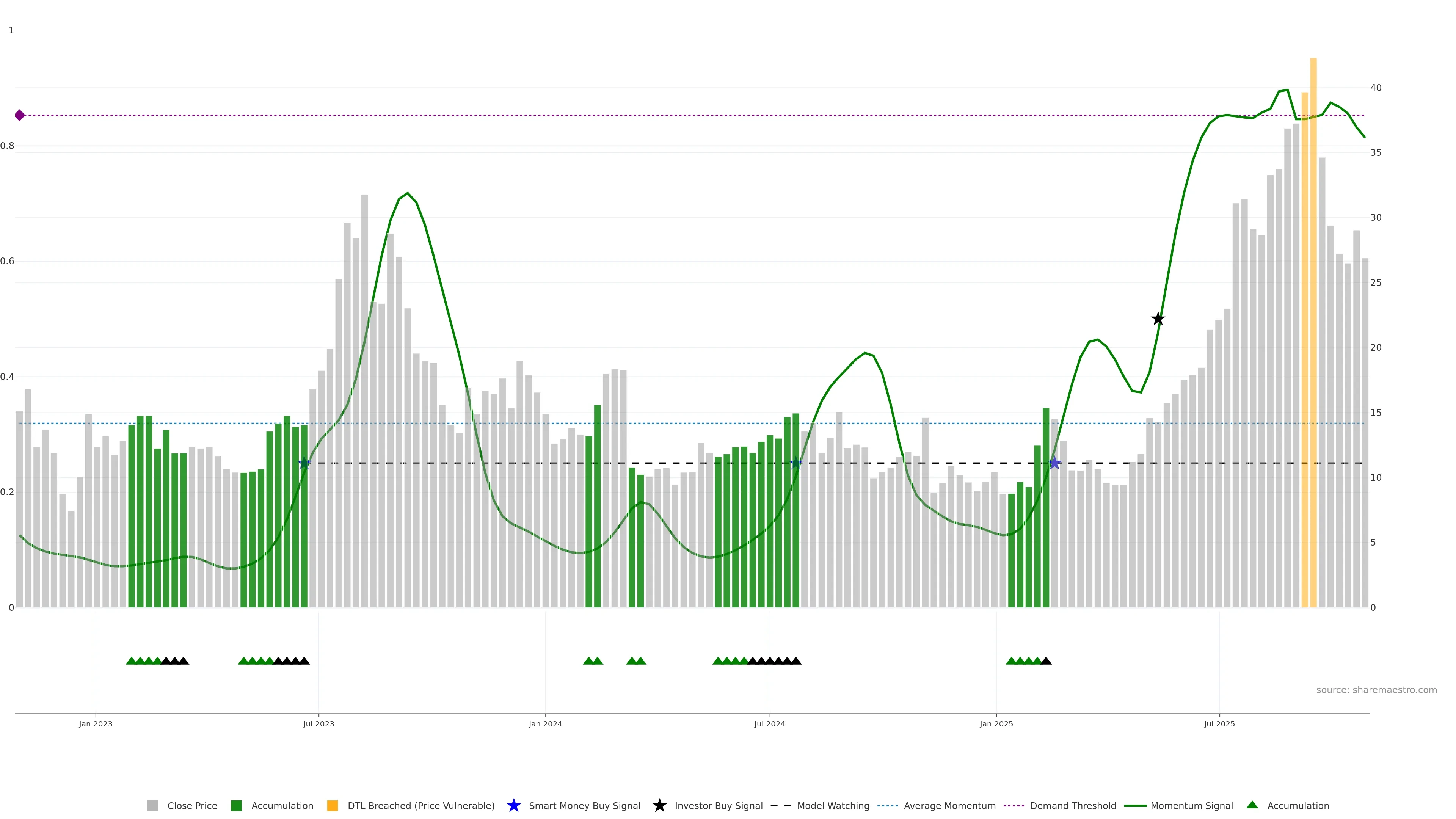Click the purple diamond Demand Threshold marker
Screen dimensions: 1456x819
point(20,115)
